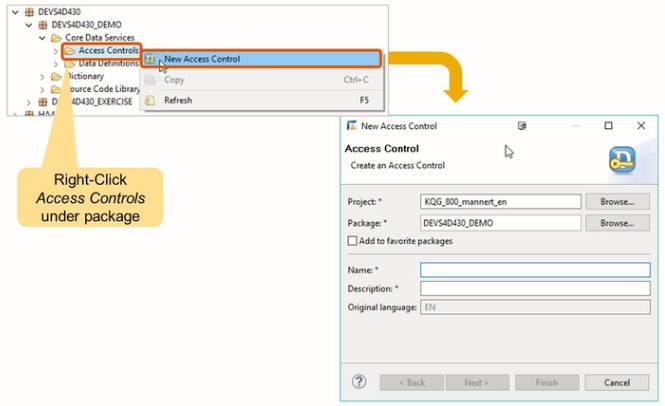
Task: Collapse the DEVS4D430_DEMO package node
Action: click(x=28, y=24)
